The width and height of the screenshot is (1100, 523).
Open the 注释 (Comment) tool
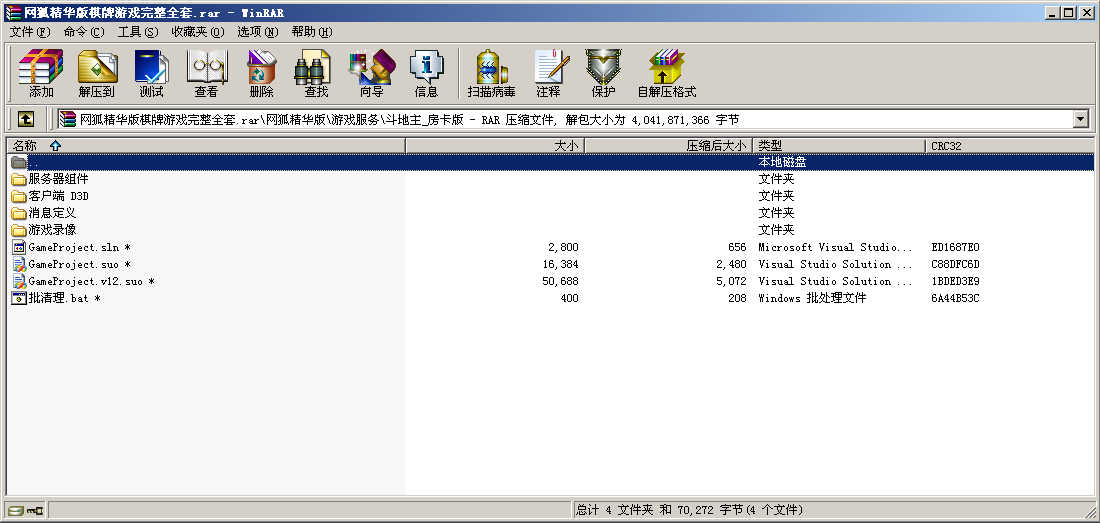point(548,74)
